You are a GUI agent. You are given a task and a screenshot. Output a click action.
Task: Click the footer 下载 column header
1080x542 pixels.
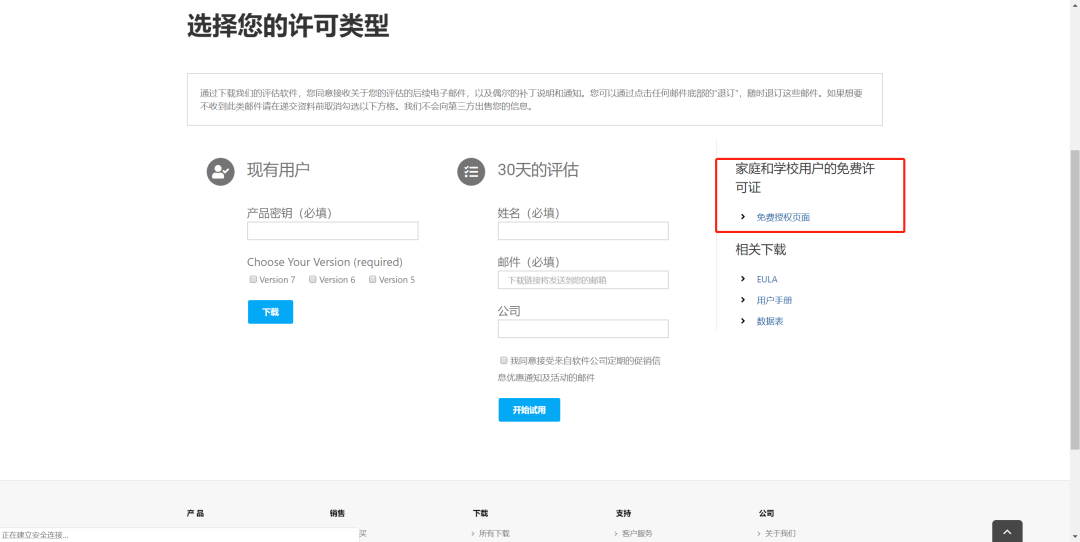click(x=480, y=513)
